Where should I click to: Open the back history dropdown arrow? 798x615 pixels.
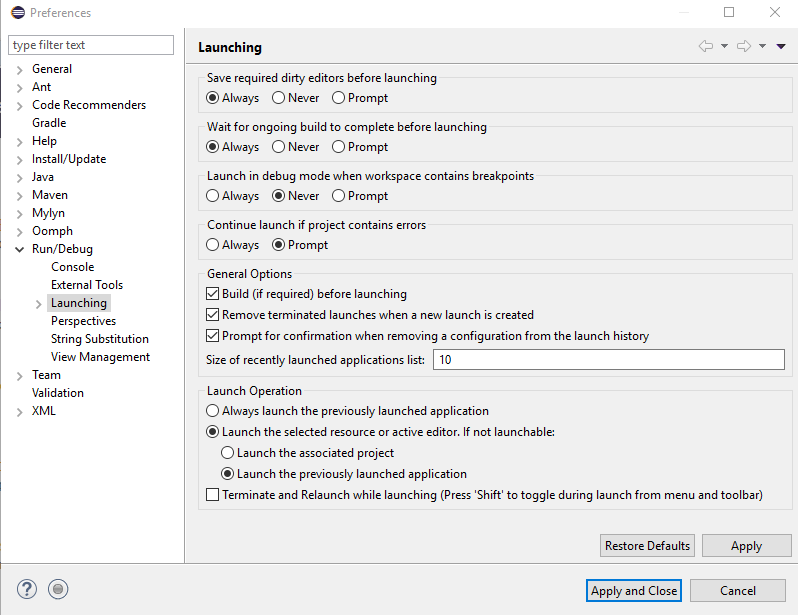724,46
